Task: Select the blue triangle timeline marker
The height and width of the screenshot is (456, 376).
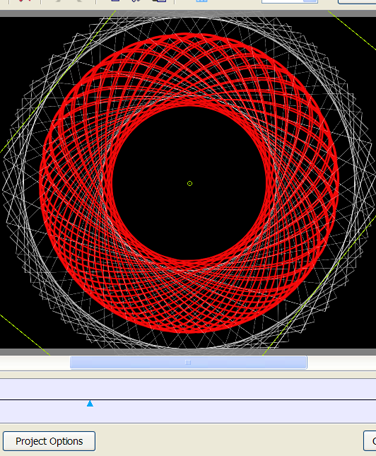Action: (90, 404)
